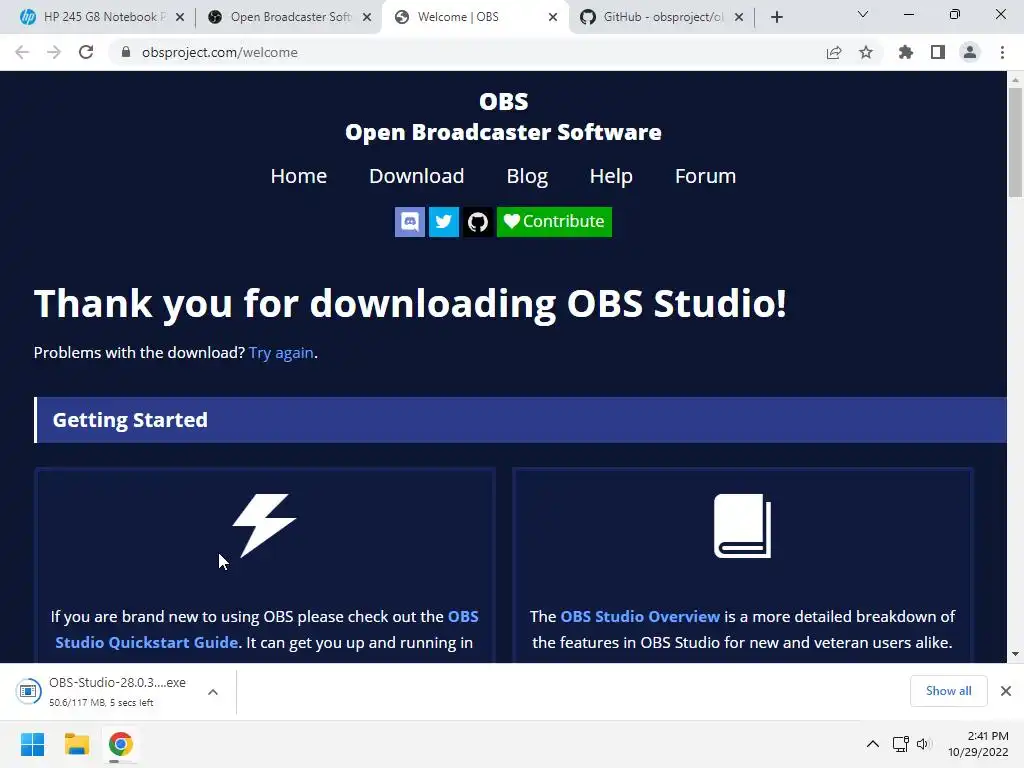Screen dimensions: 1024x768
Task: Open the Blog navigation link
Action: click(x=527, y=176)
